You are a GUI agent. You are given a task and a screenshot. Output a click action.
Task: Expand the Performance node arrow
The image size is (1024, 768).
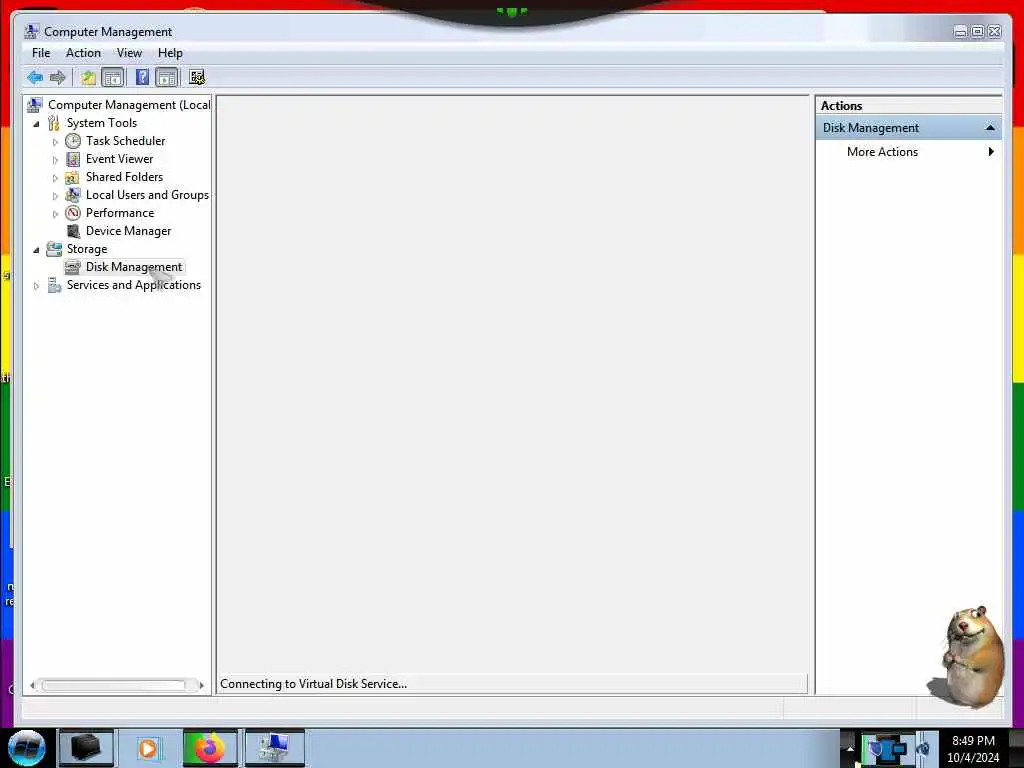tap(55, 214)
